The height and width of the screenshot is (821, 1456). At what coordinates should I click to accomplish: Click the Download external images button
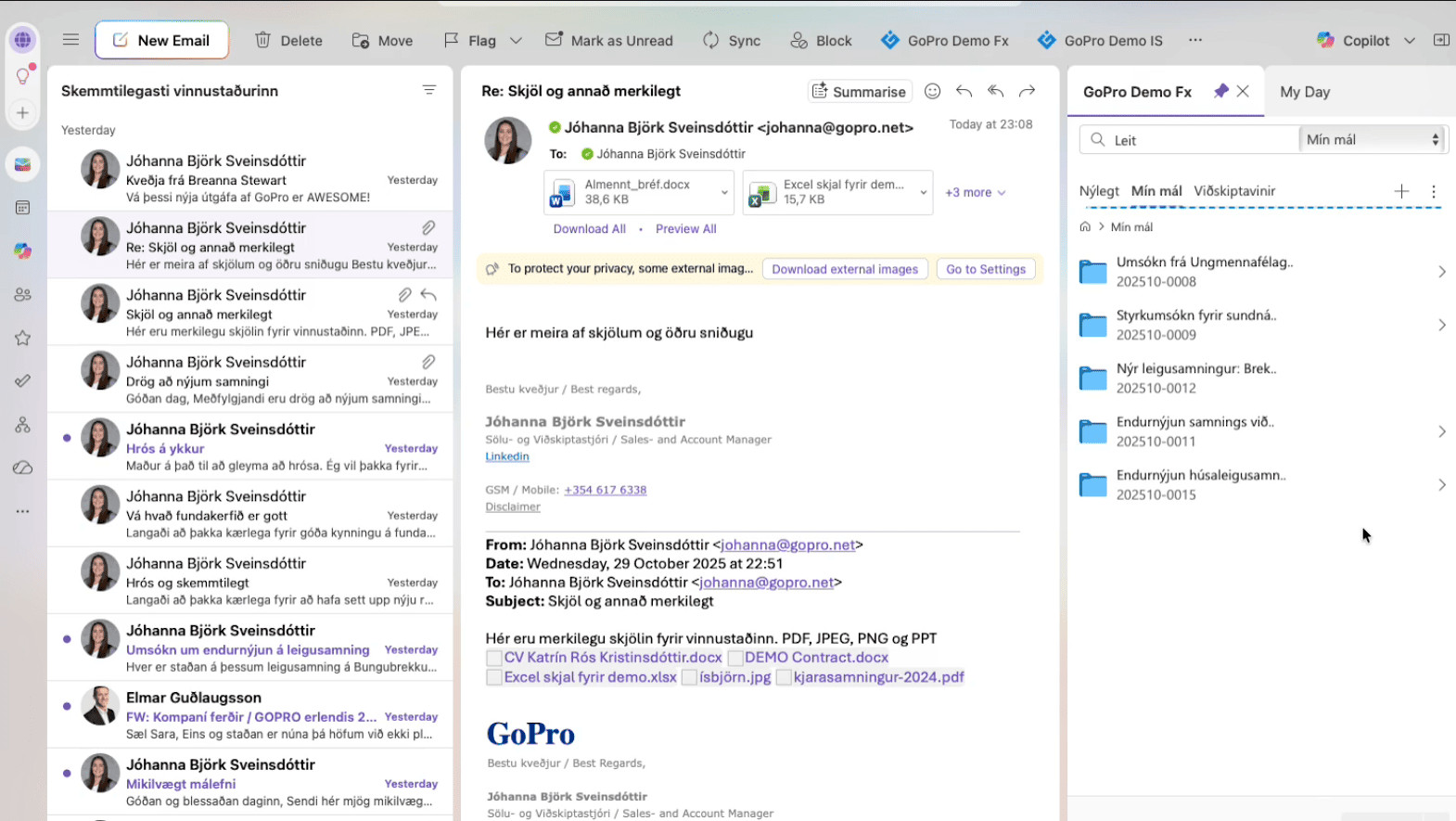tap(844, 269)
